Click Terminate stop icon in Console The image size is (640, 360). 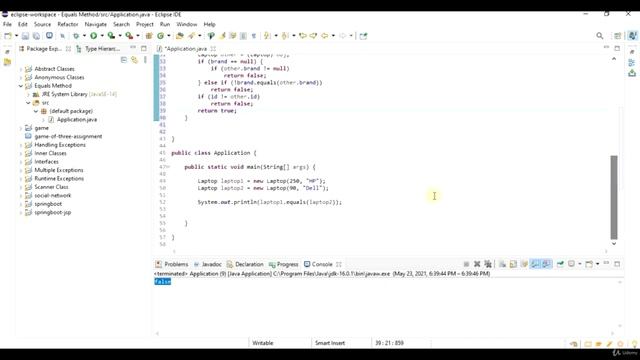click(466, 264)
